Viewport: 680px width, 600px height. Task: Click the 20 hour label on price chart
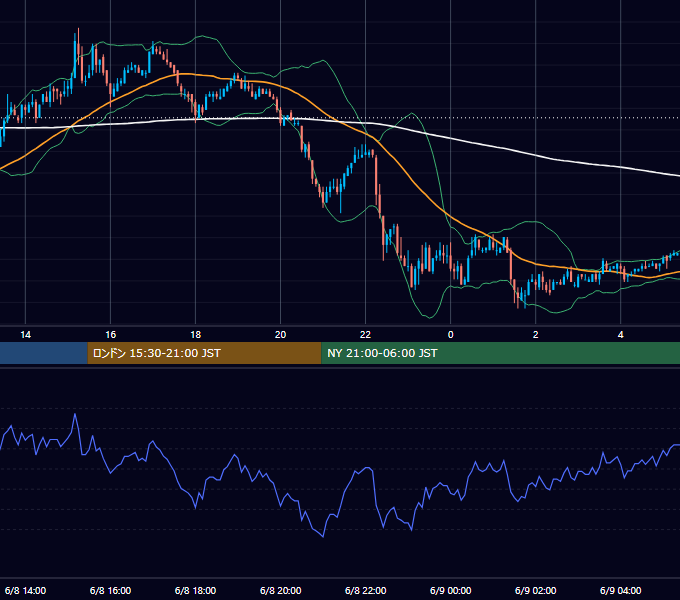281,335
